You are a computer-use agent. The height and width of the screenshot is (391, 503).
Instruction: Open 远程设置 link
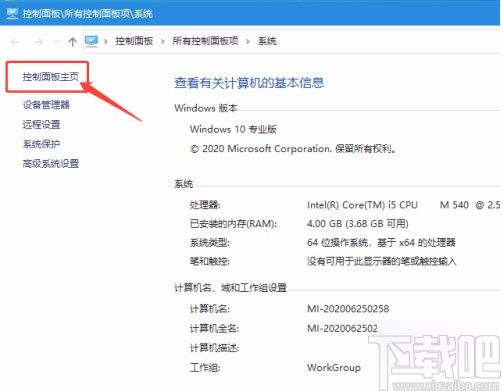41,124
